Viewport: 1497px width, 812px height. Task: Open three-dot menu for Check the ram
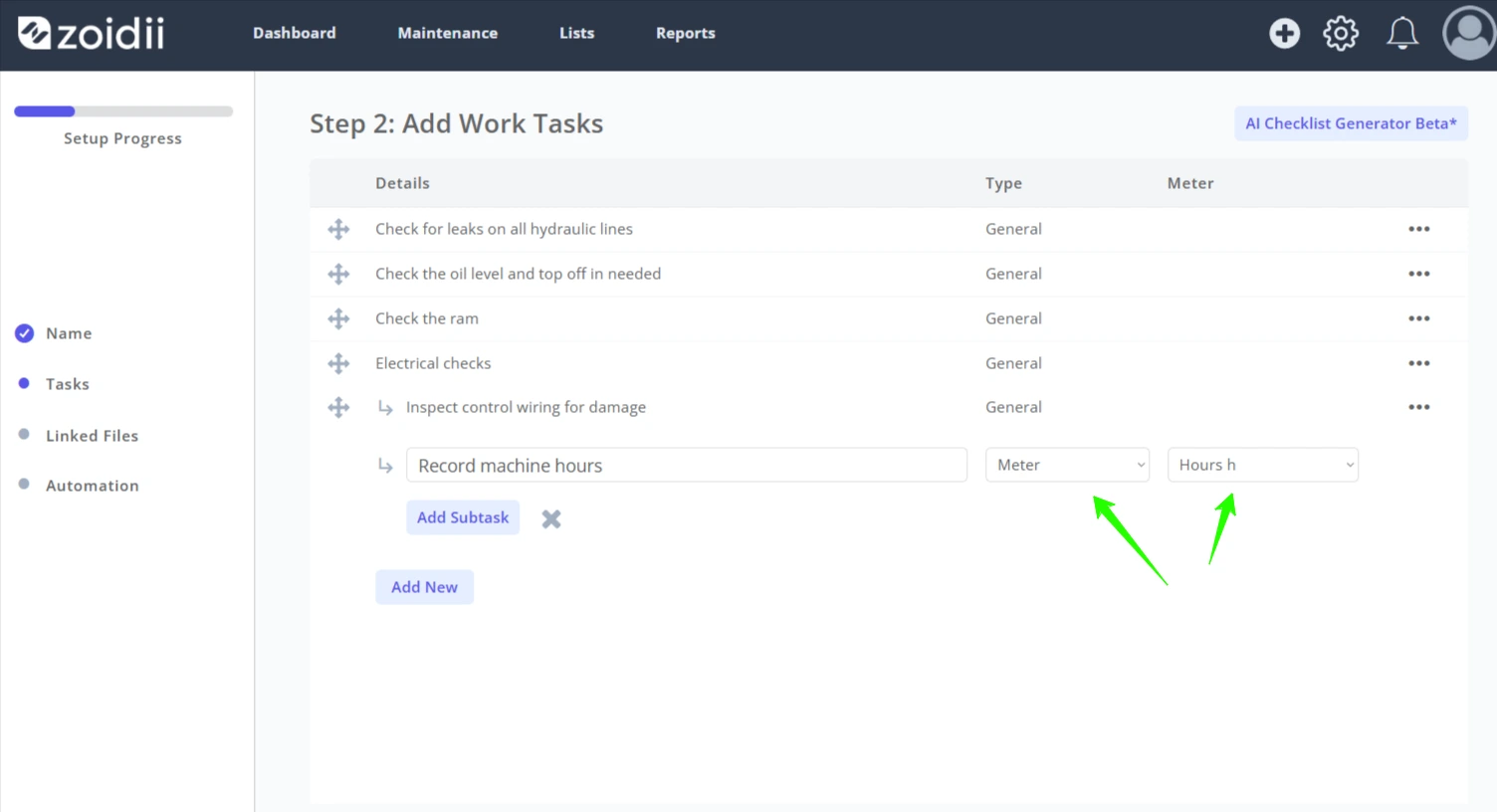coord(1418,318)
